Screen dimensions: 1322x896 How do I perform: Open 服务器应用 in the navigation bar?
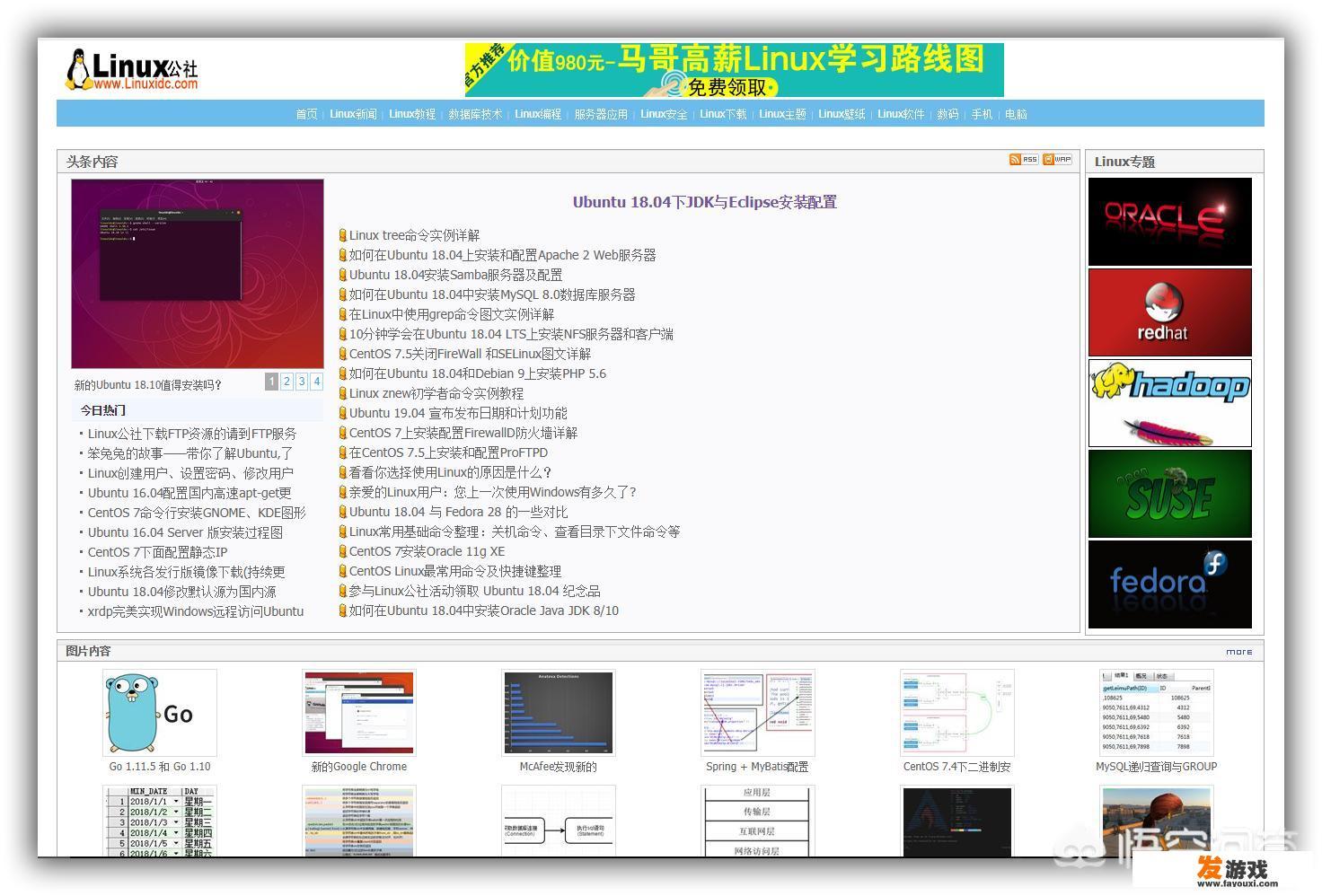(x=601, y=114)
